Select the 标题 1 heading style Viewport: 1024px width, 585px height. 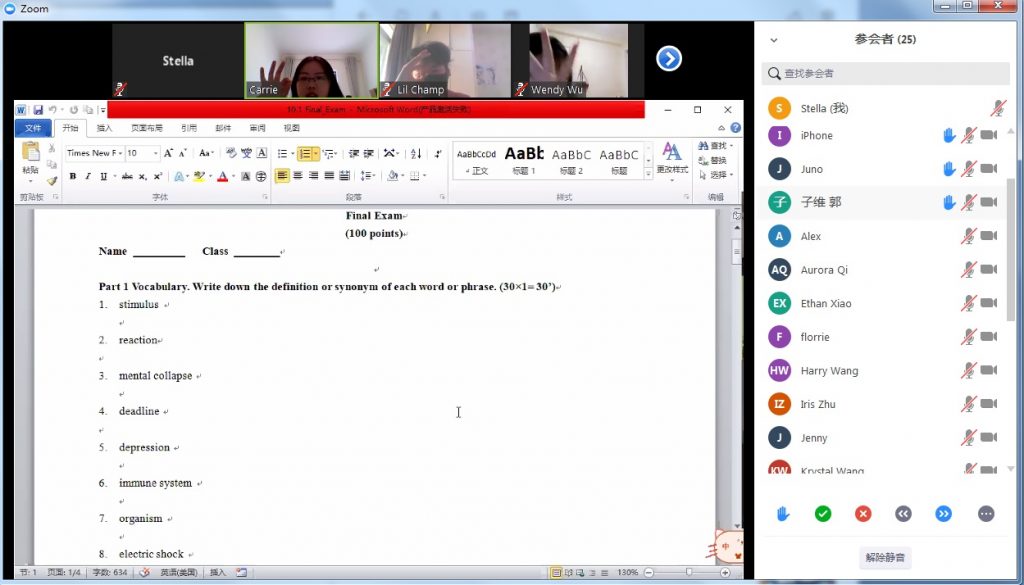pyautogui.click(x=524, y=160)
